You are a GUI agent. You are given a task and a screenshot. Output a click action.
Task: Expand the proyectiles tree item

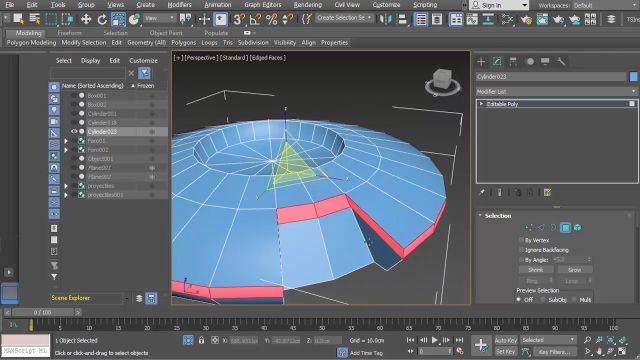(x=66, y=186)
